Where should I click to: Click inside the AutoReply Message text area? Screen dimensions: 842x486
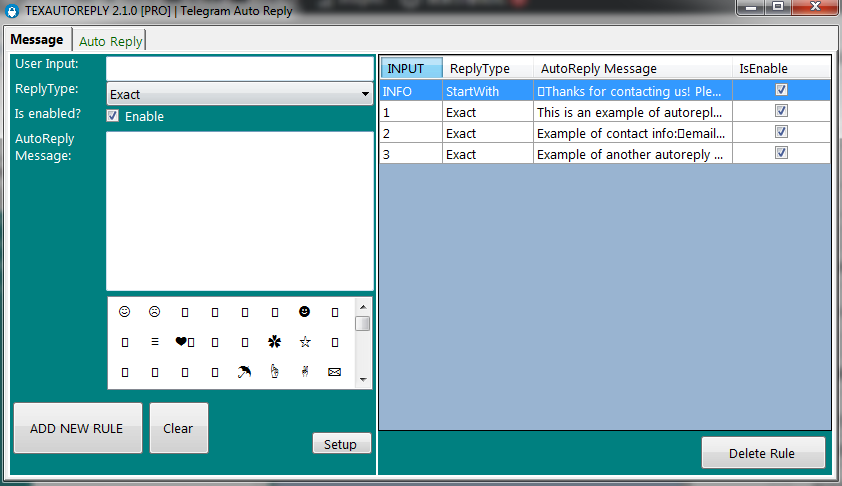tap(239, 211)
